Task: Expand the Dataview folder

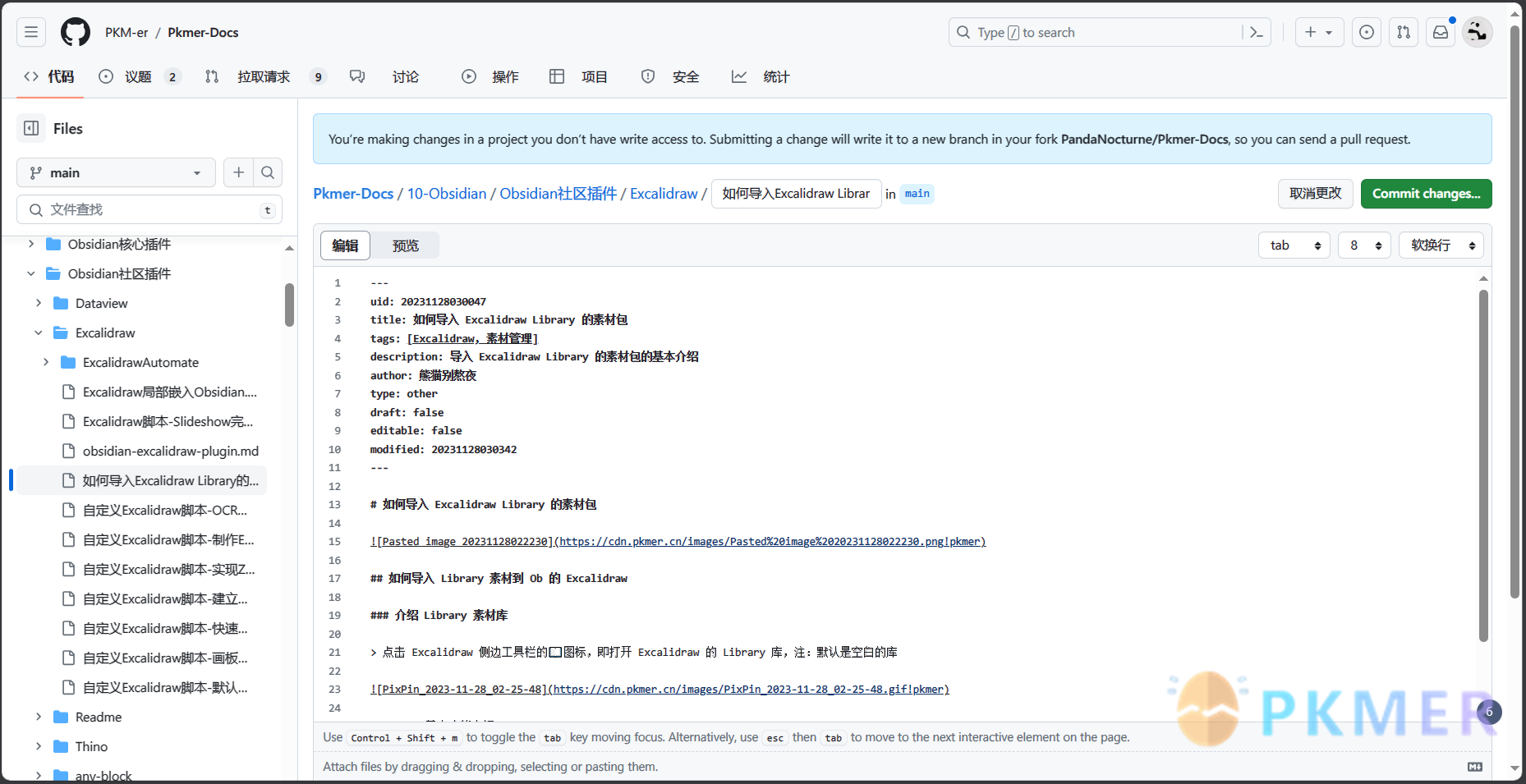Action: click(39, 303)
